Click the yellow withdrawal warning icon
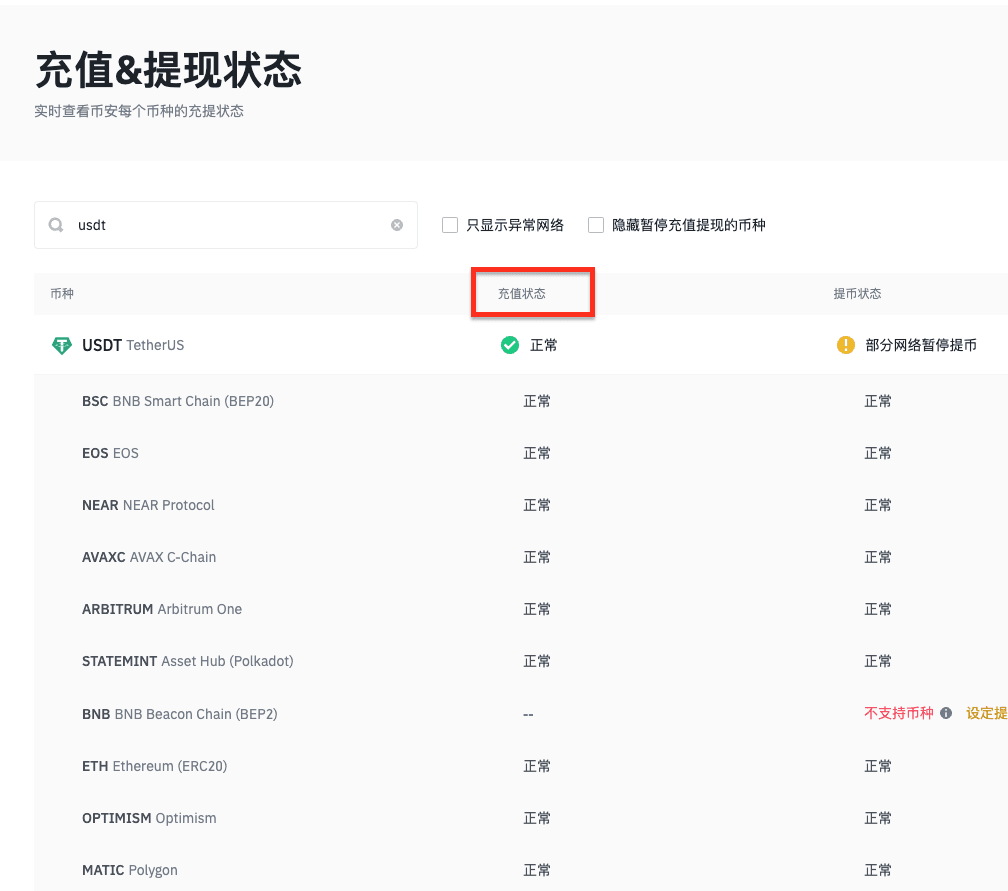1008x891 pixels. coord(845,345)
